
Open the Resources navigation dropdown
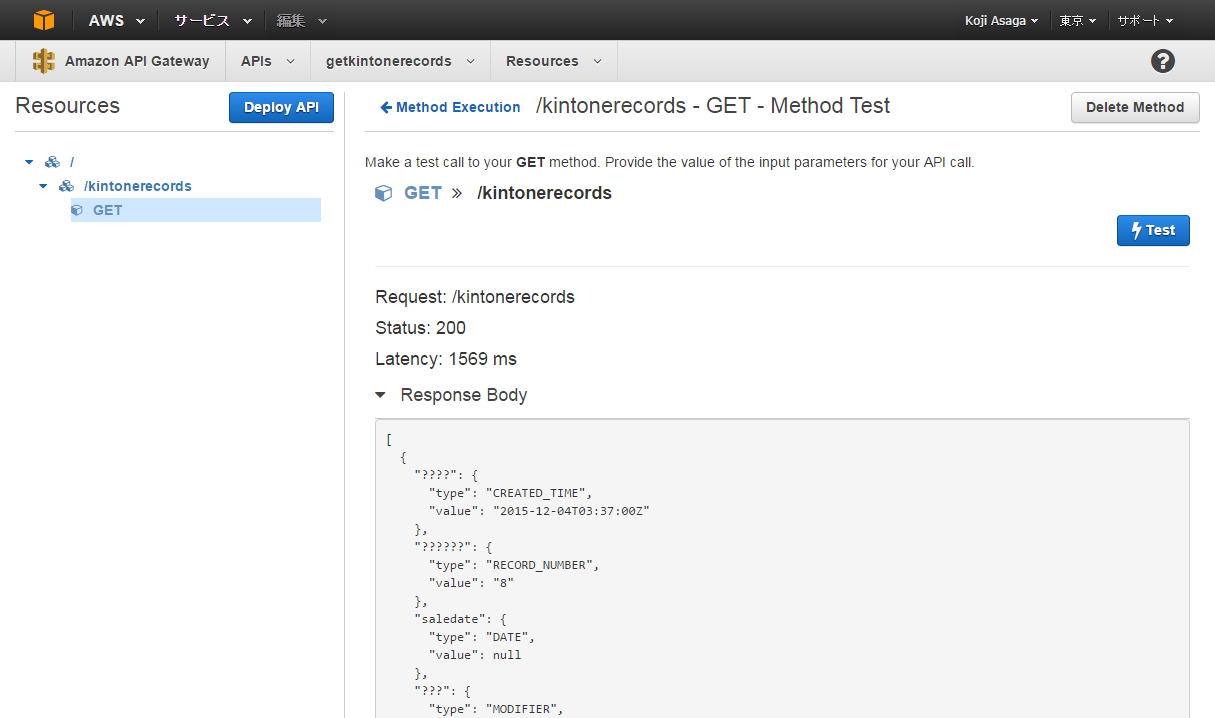point(553,60)
